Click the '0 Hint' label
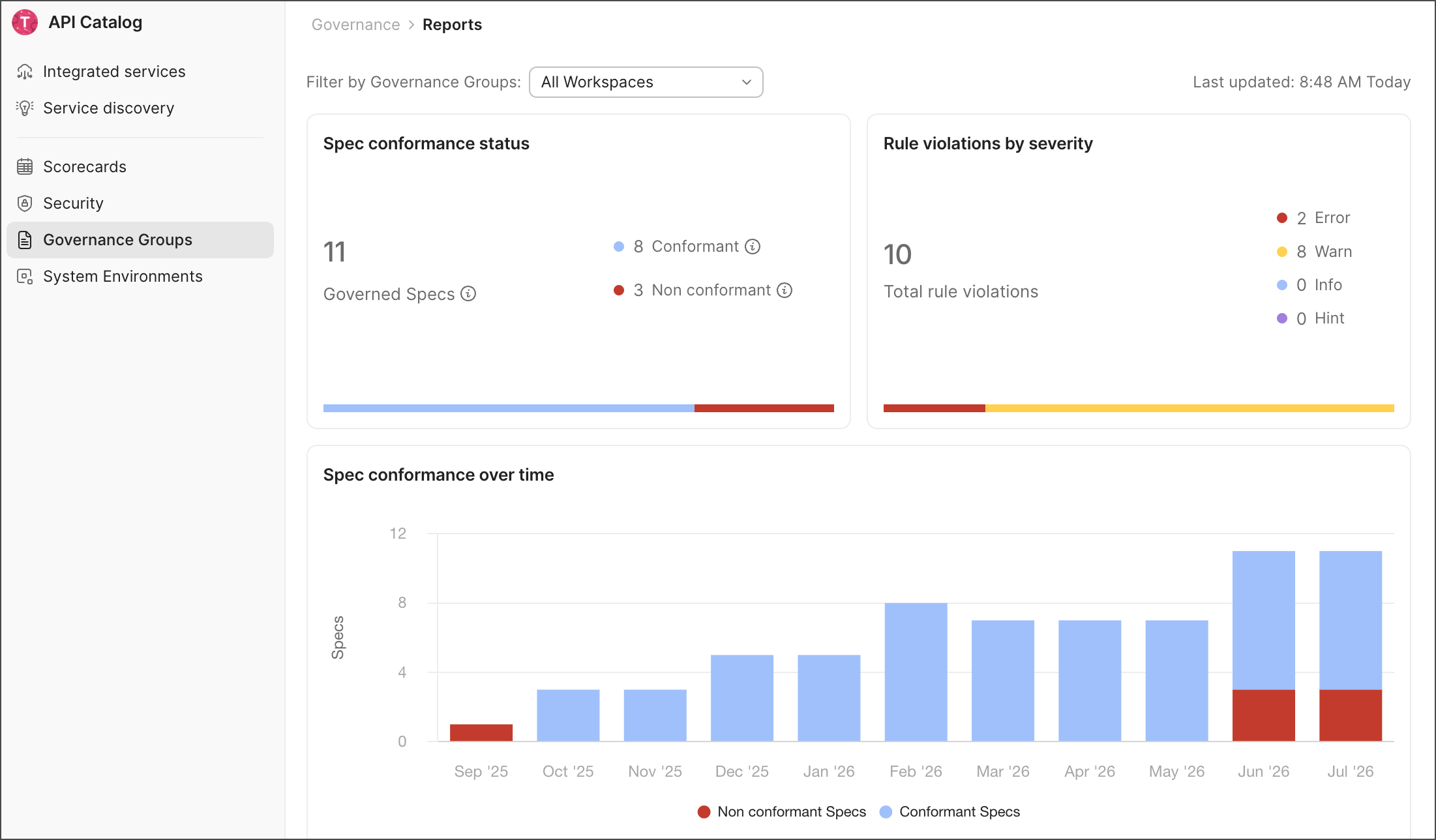The image size is (1436, 840). tap(1321, 318)
